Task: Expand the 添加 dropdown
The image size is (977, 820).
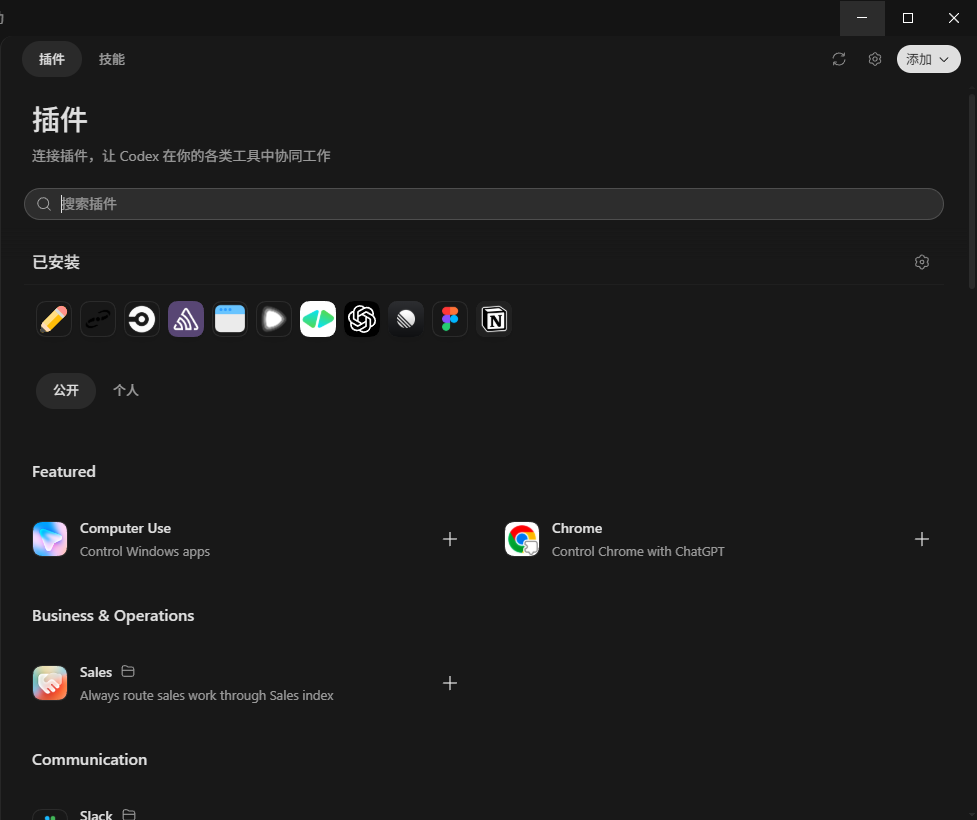Action: pyautogui.click(x=928, y=59)
